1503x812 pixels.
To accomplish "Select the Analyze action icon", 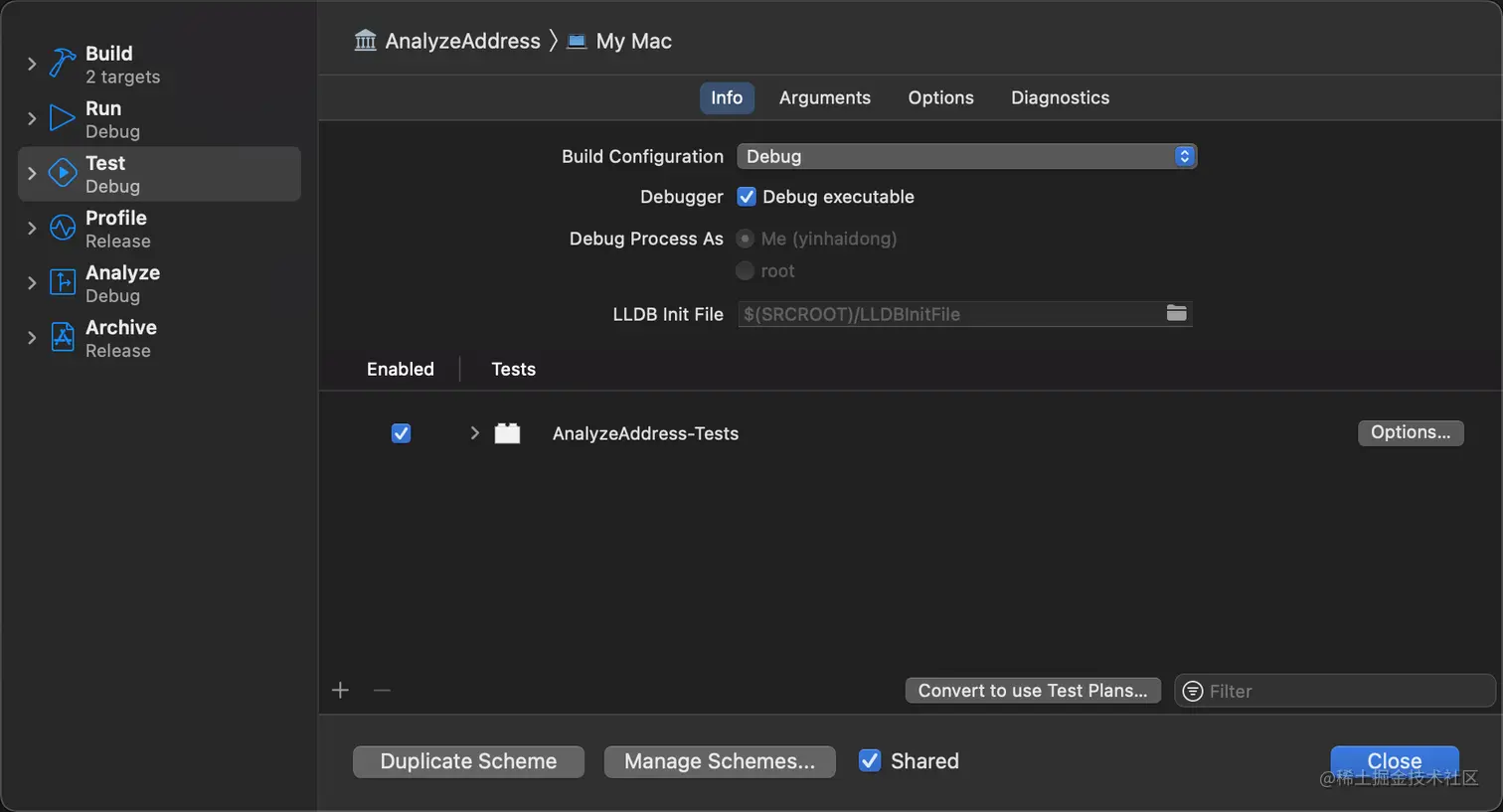I will (63, 282).
